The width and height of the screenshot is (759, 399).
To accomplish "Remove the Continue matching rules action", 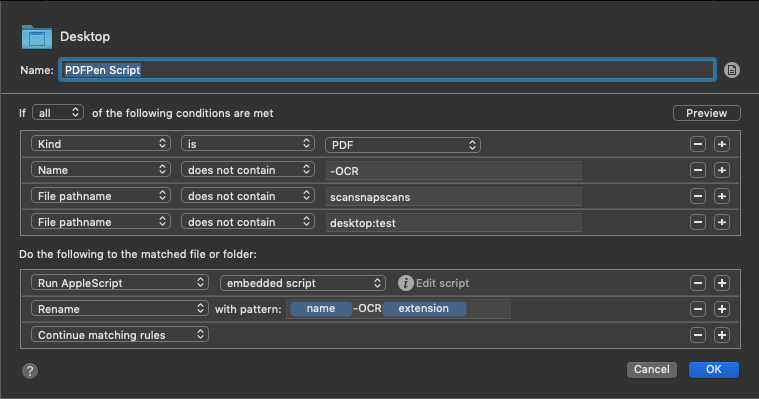I will tap(698, 335).
